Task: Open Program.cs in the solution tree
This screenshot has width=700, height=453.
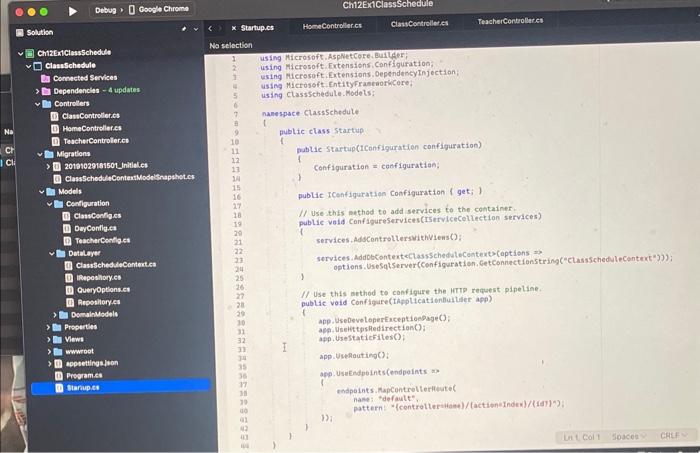Action: (x=84, y=375)
